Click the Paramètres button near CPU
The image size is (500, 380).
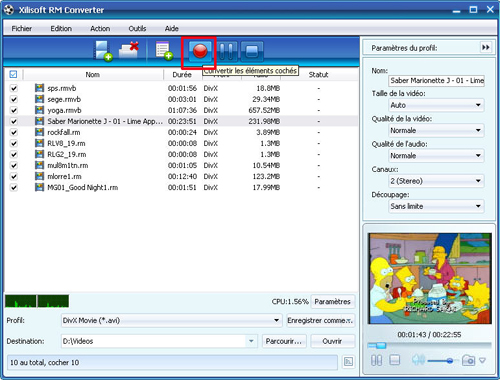pos(332,302)
